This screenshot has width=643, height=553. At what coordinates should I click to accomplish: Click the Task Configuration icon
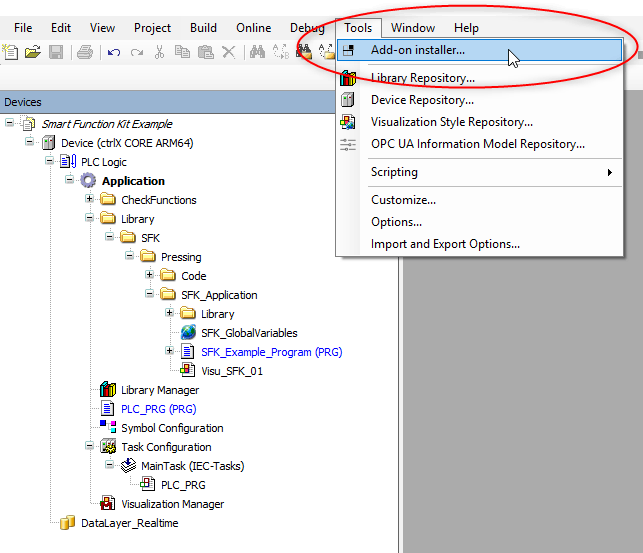[x=108, y=446]
